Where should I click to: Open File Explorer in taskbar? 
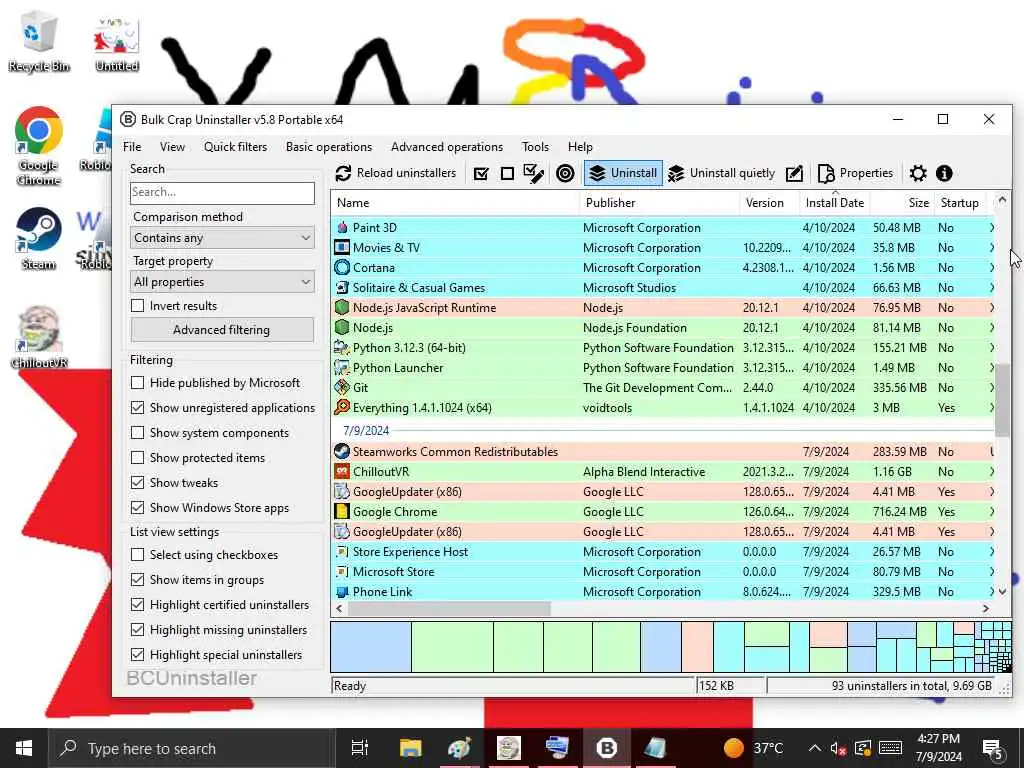click(411, 748)
